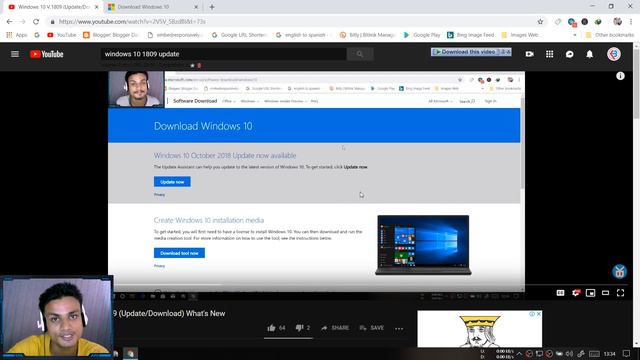
Task: Open more actions three-dot menu
Action: (x=399, y=328)
